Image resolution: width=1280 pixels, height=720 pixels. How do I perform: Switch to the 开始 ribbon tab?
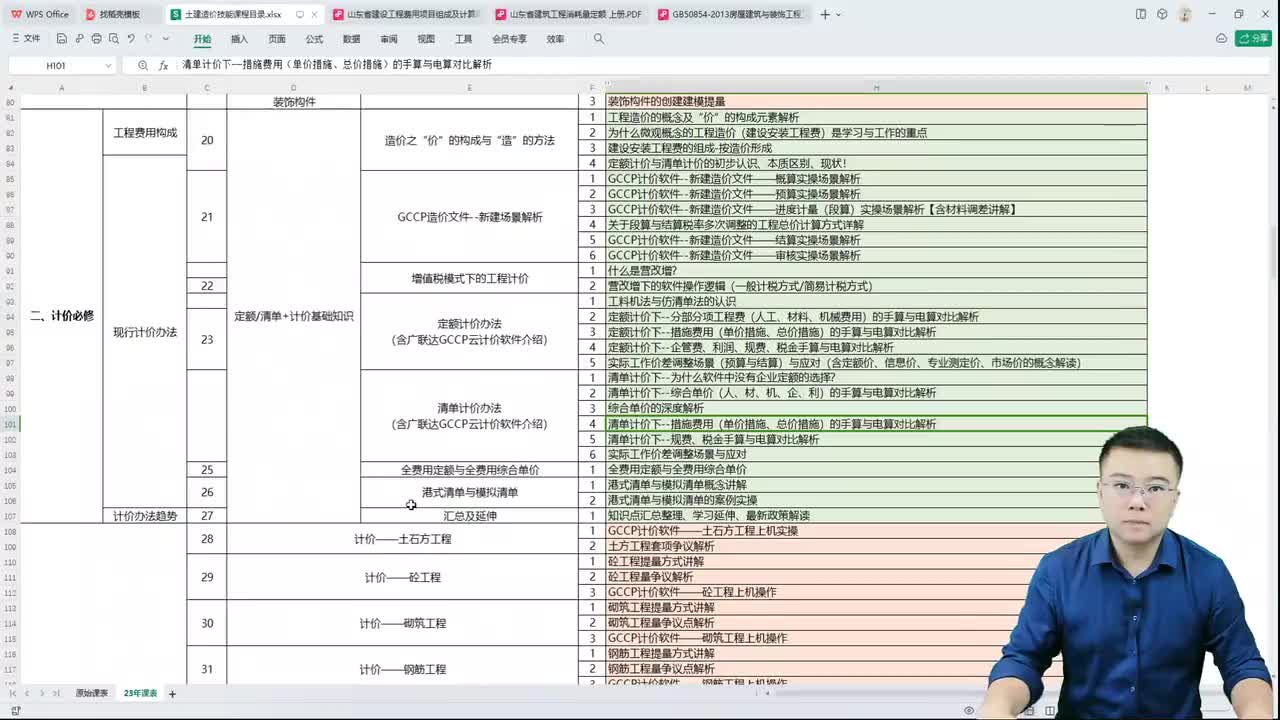(x=203, y=38)
